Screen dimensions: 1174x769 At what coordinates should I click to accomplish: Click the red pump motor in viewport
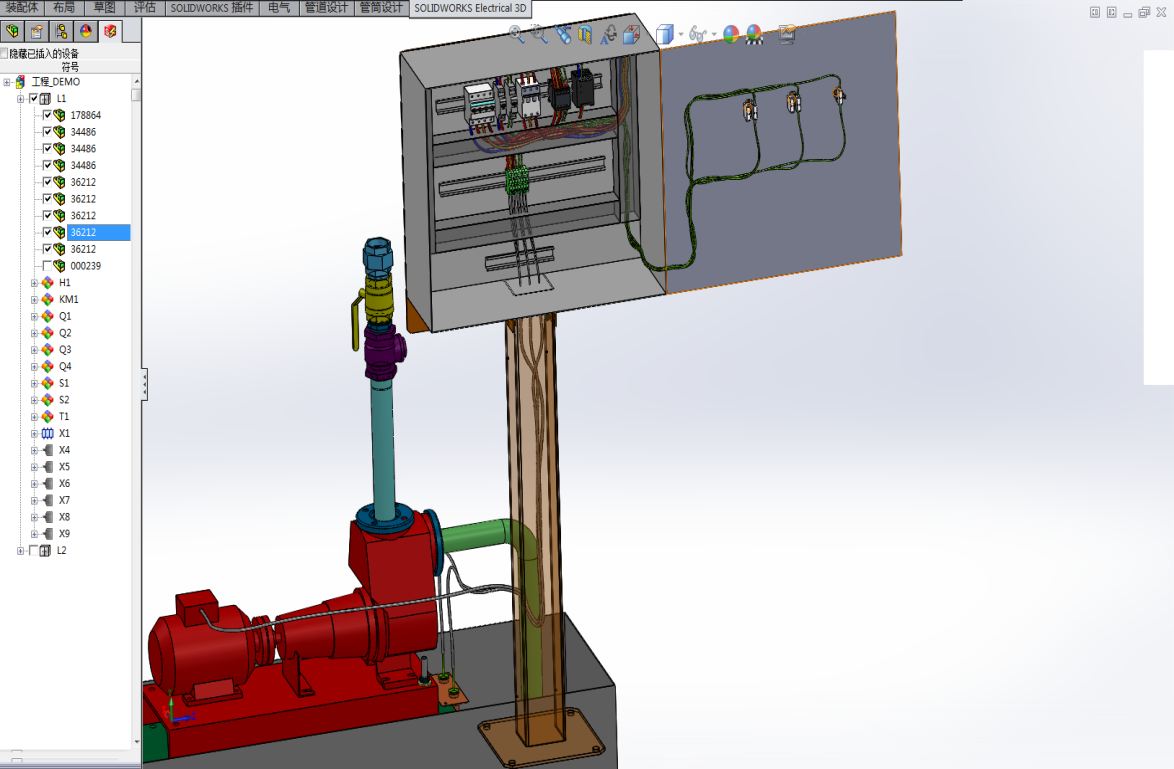pos(201,644)
